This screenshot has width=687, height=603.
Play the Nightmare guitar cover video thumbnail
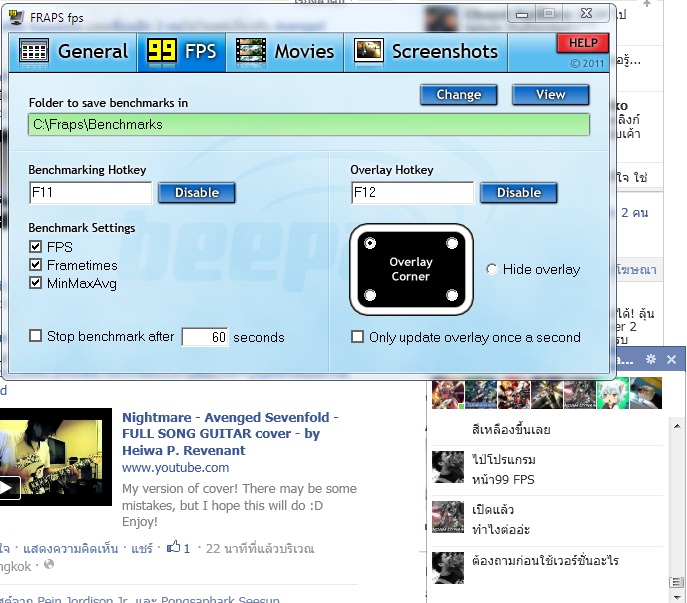(55, 457)
